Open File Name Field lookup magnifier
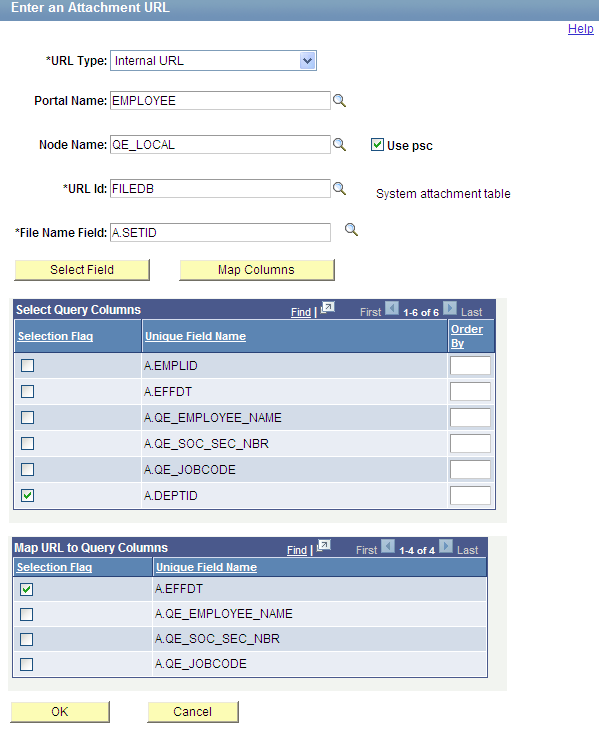Viewport: 599px width, 737px height. 351,230
